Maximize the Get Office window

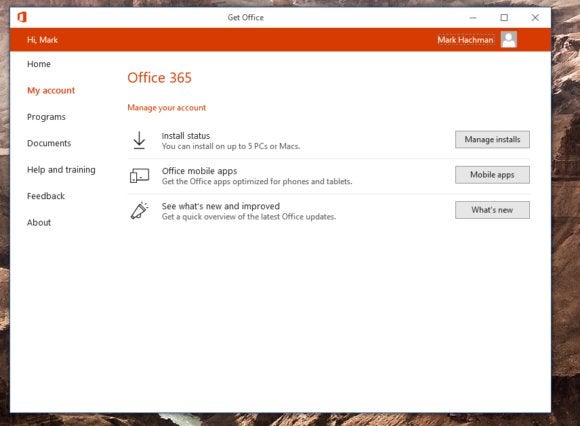504,17
